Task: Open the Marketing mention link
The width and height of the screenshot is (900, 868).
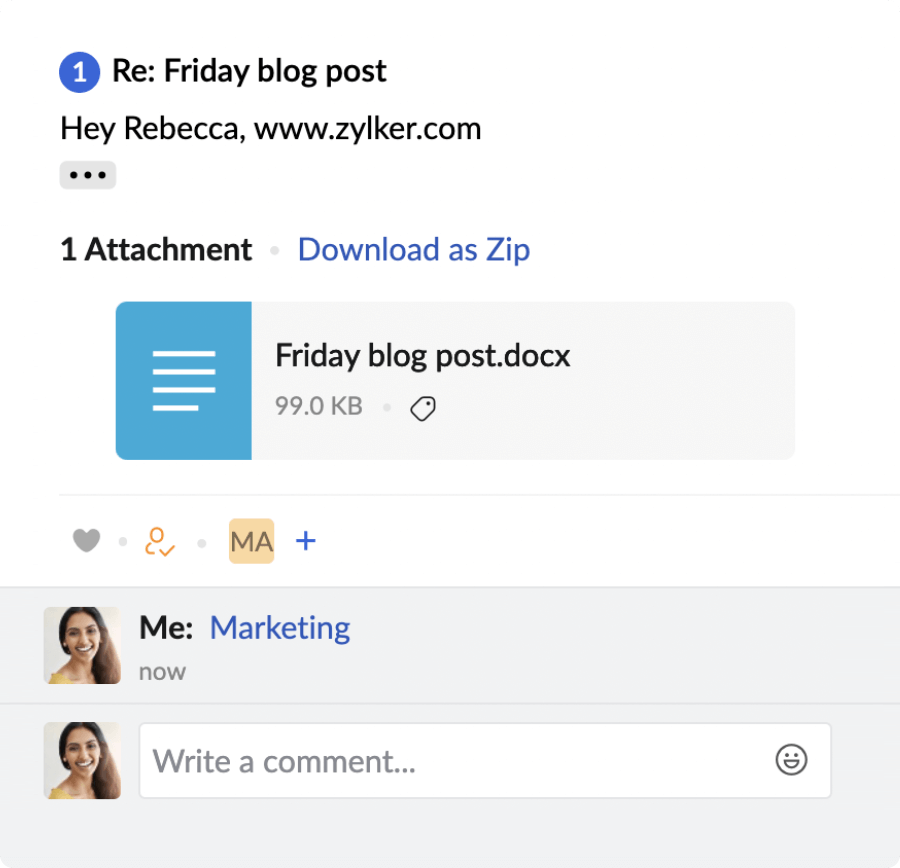Action: 280,628
